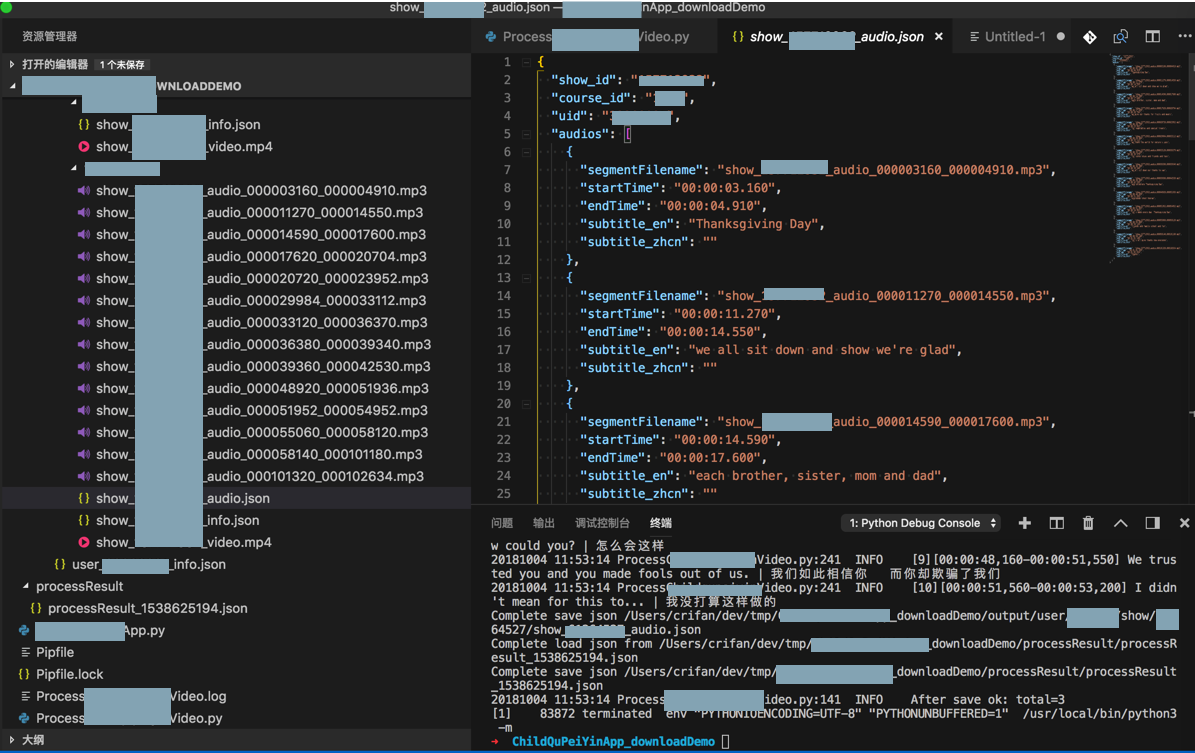
Task: Click the unsaved dot on Untitled-1 tab
Action: (1060, 37)
